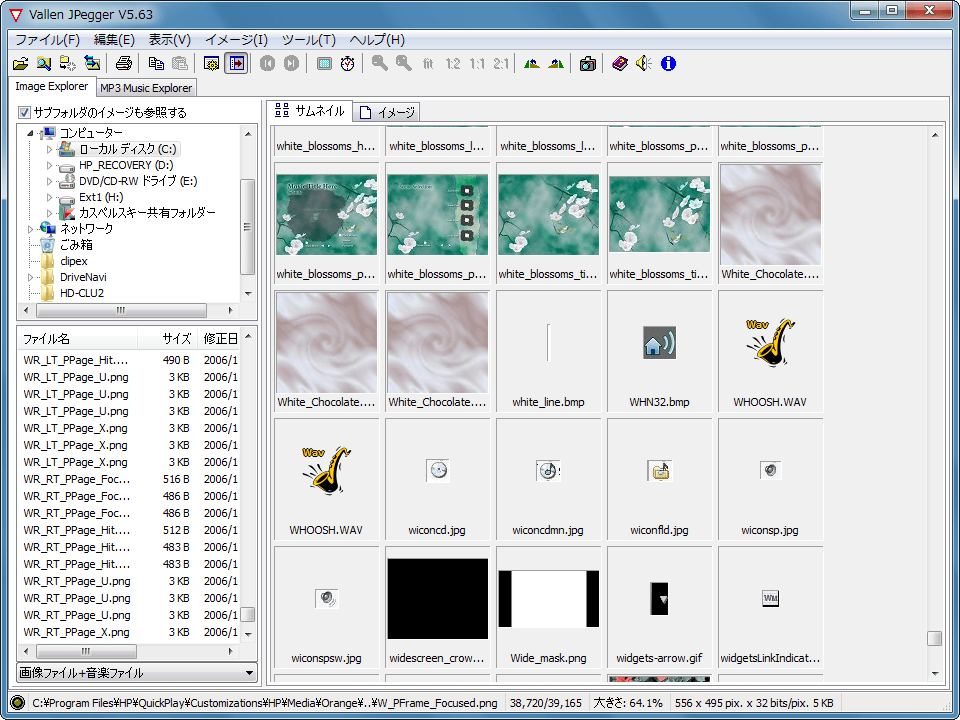Set zoom to 2:1 in toolbar
The width and height of the screenshot is (960, 720).
pos(501,64)
